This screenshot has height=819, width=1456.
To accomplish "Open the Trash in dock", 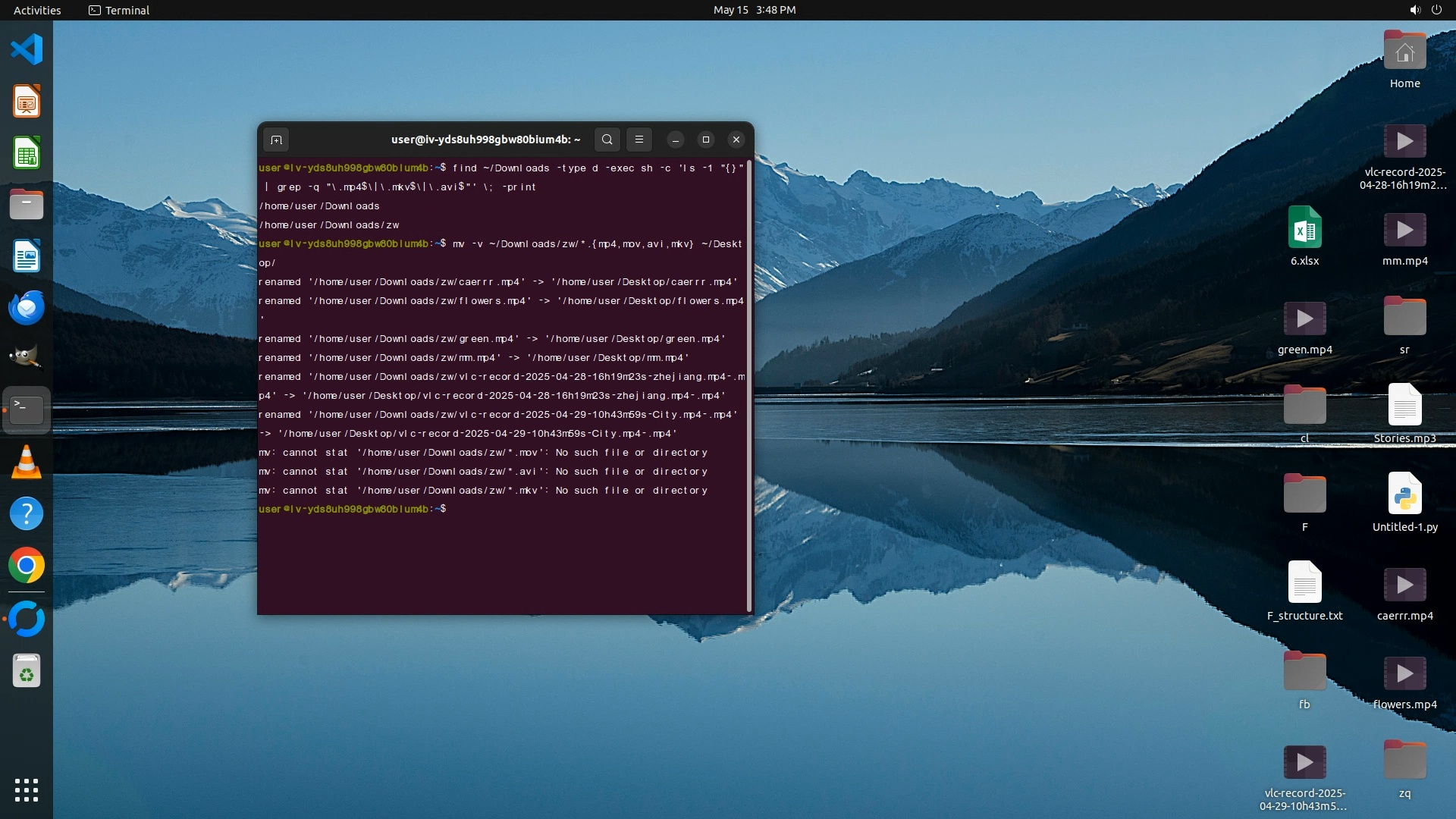I will point(27,671).
